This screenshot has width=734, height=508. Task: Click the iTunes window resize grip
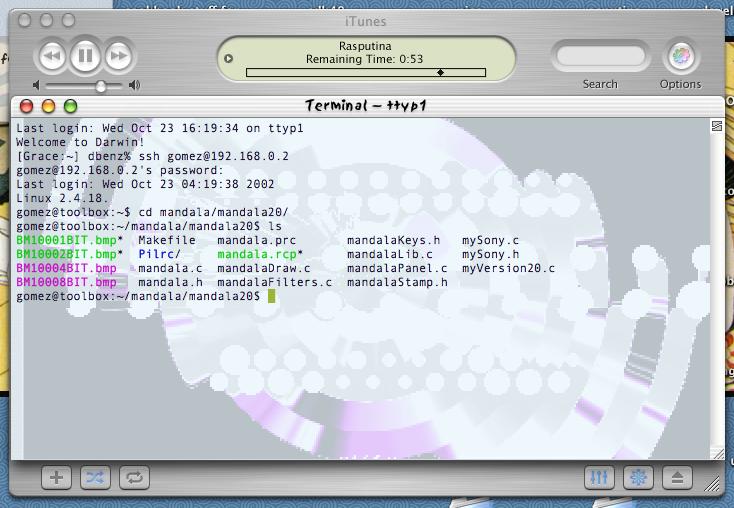click(x=712, y=485)
